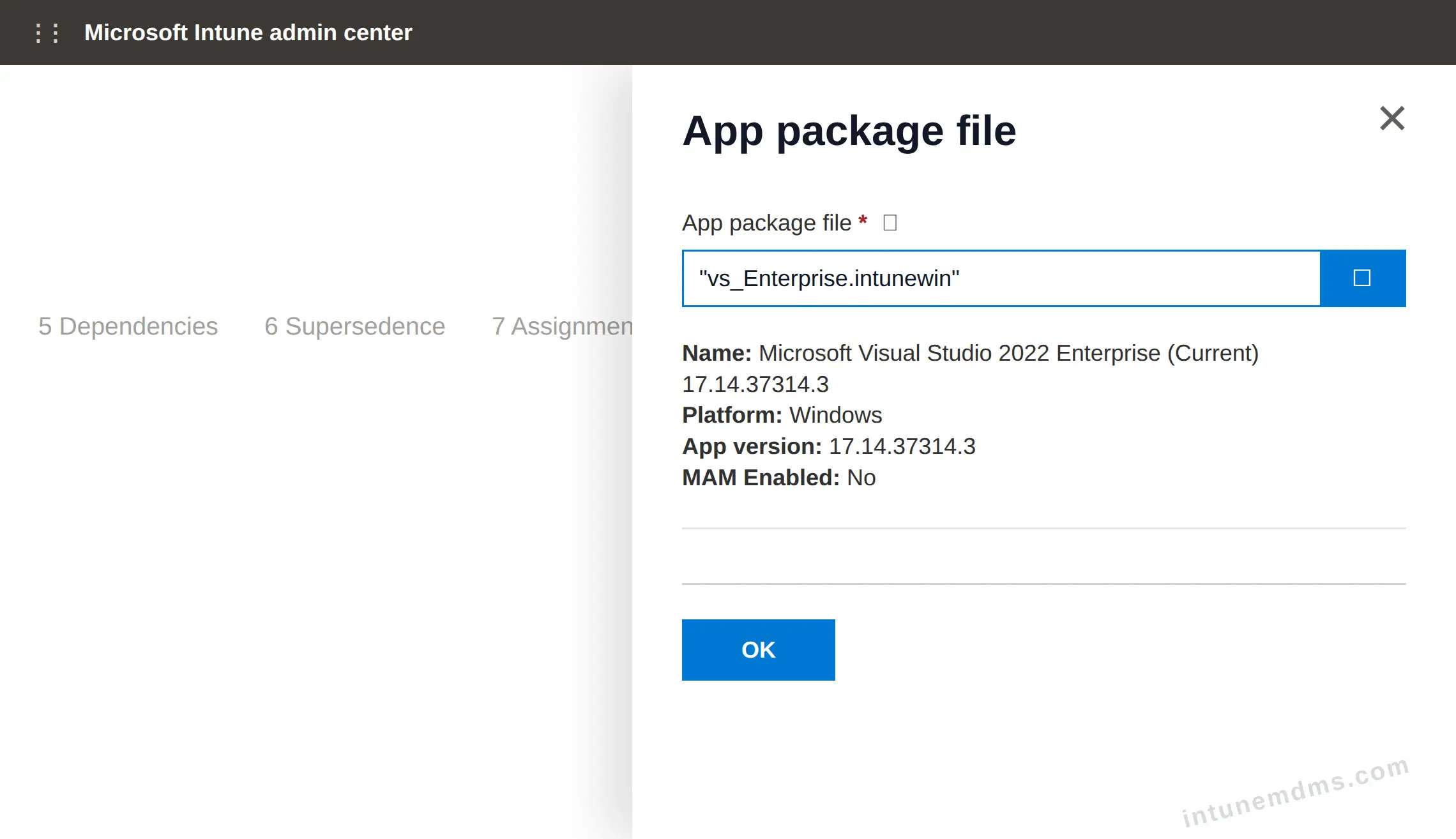Image resolution: width=1456 pixels, height=839 pixels.
Task: Click the MAM Enabled: No line
Action: point(779,478)
